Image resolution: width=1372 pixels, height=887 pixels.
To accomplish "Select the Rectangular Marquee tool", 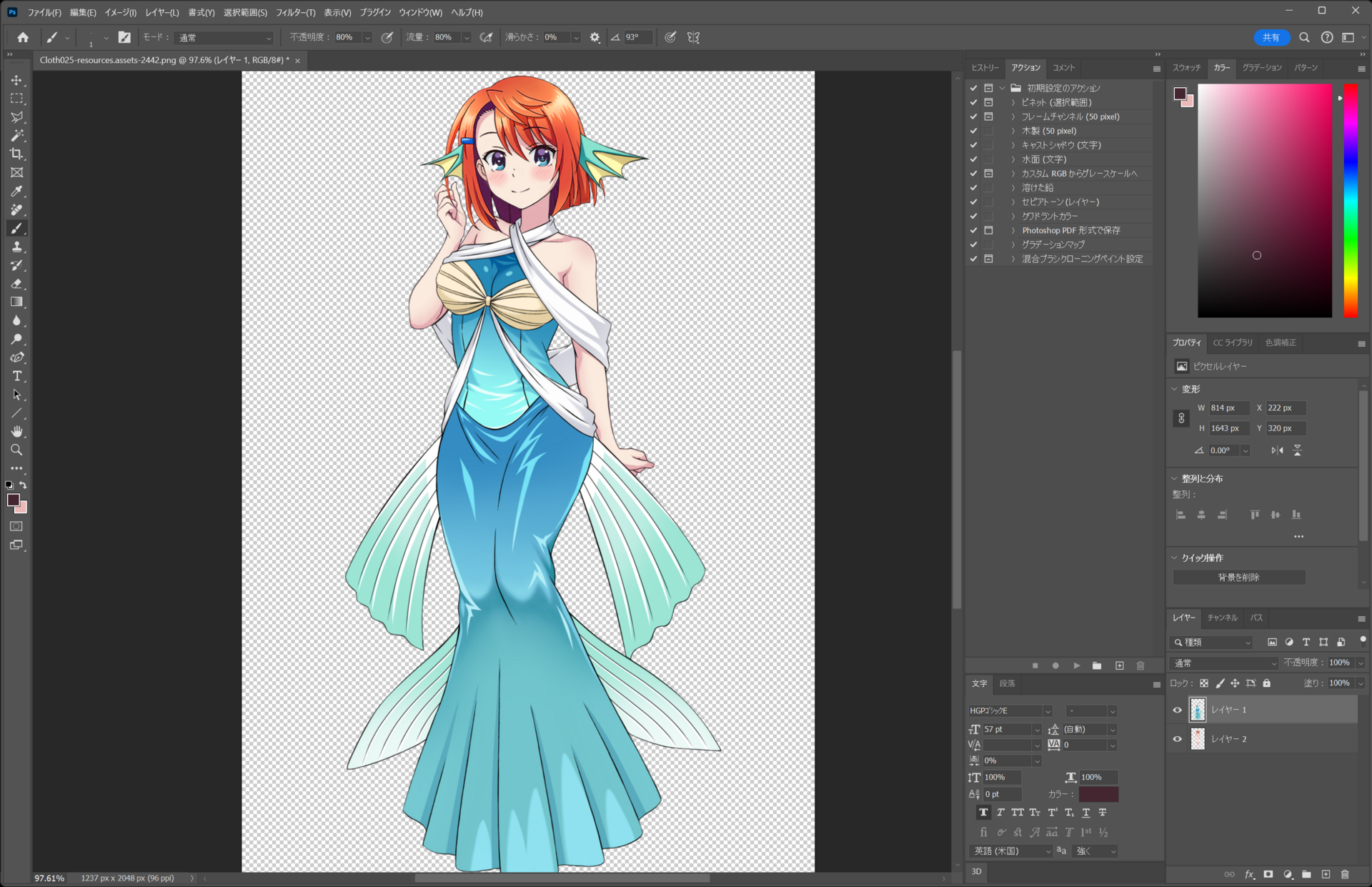I will tap(16, 99).
